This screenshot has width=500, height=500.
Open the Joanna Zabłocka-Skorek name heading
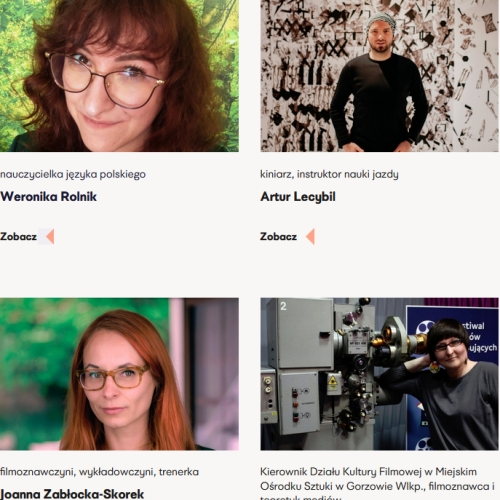pos(72,494)
